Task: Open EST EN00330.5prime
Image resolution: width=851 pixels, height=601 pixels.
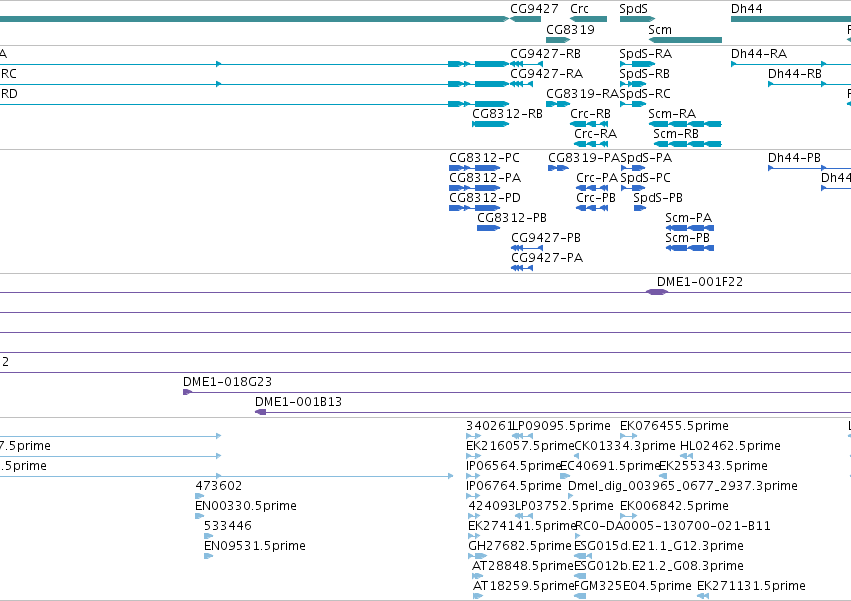Action: tap(246, 506)
